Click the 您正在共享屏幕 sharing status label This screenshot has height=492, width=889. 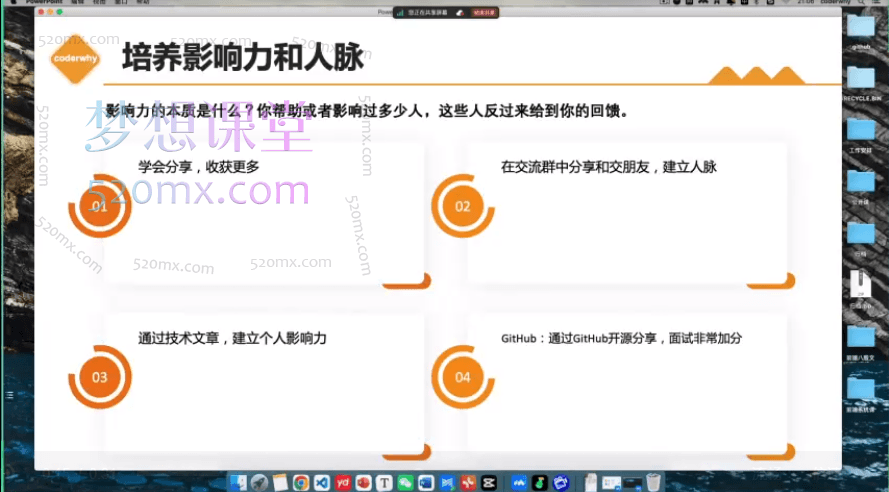tap(427, 12)
